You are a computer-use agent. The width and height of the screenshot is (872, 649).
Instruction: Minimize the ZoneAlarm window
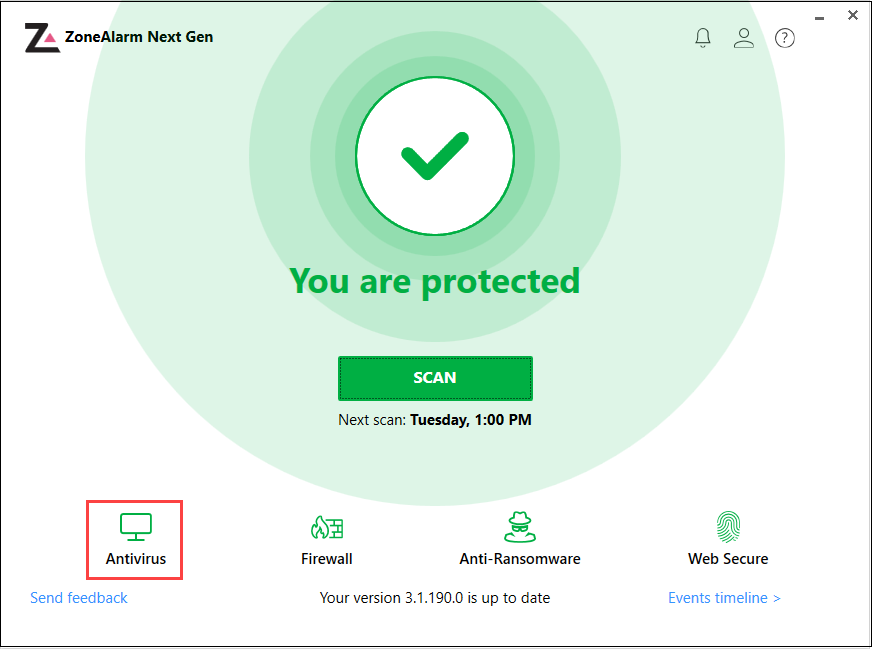[820, 16]
